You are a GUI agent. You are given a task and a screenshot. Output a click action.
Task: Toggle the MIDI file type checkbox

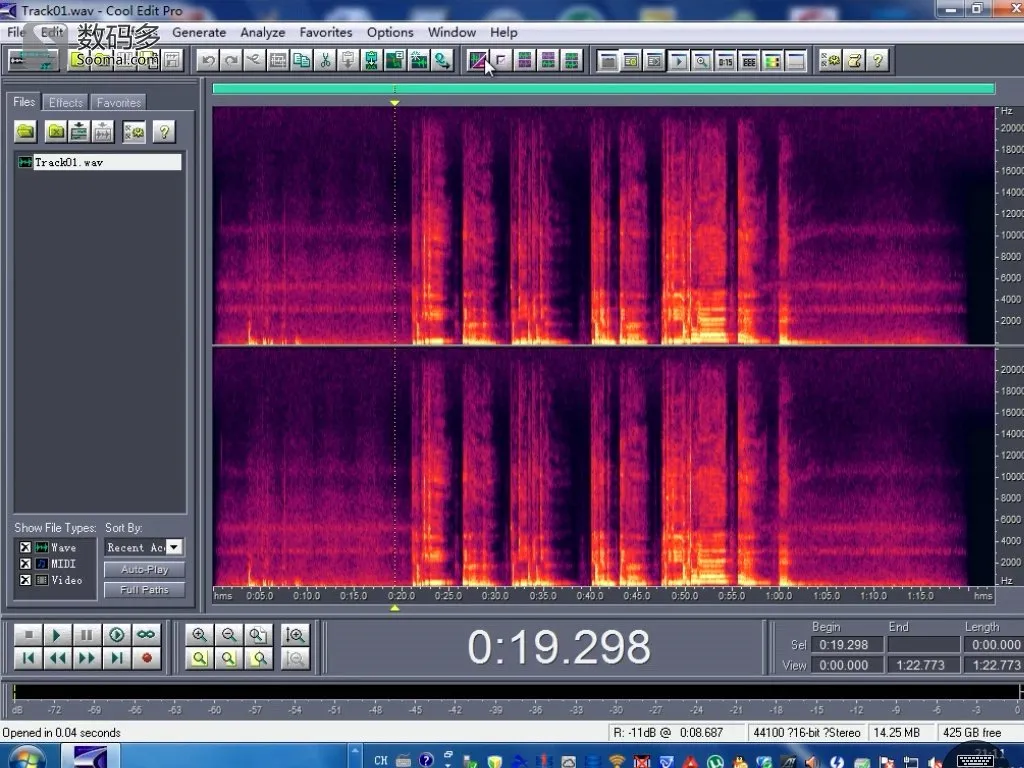[x=25, y=564]
